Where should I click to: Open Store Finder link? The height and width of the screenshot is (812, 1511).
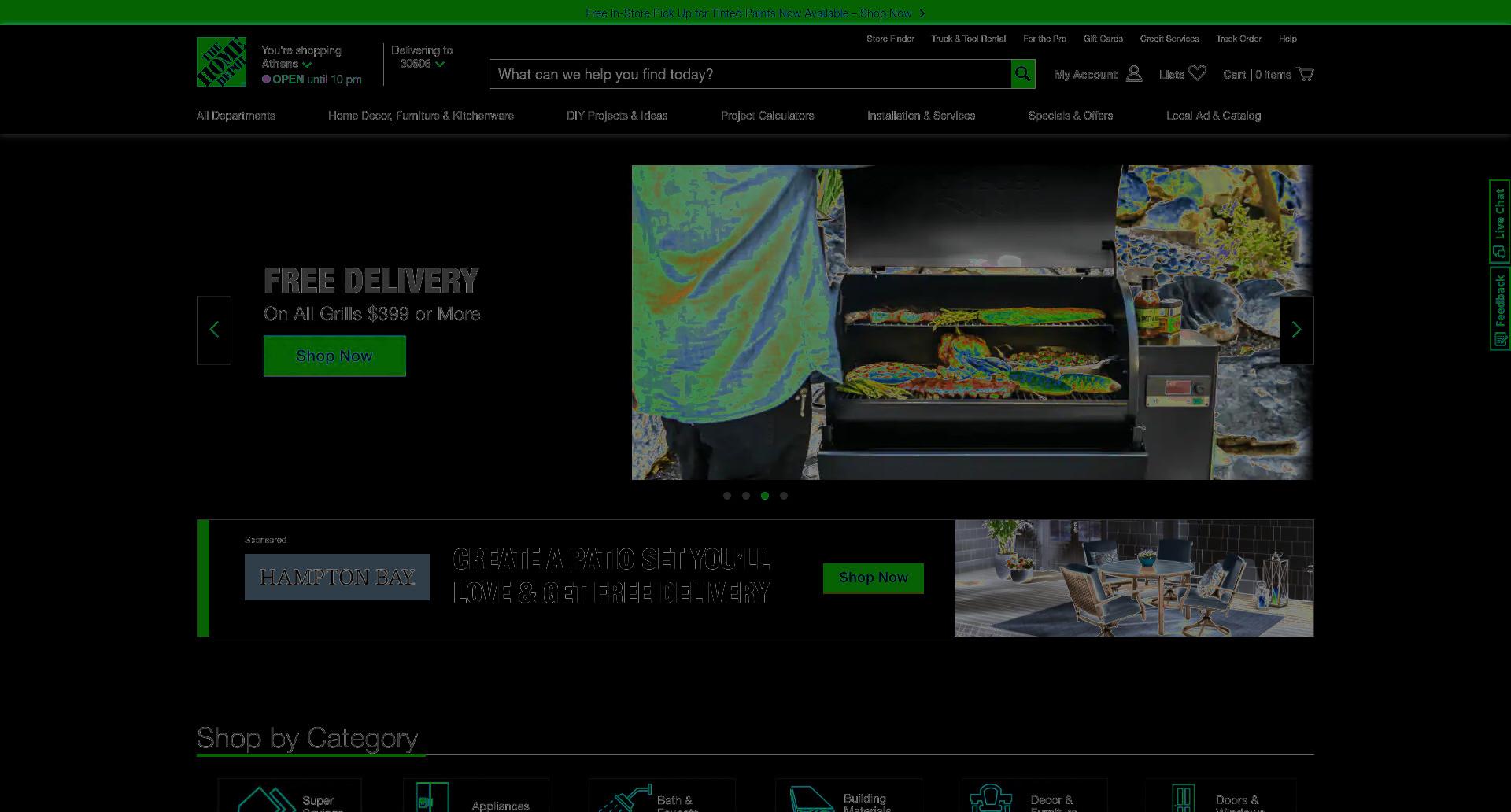[x=890, y=39]
